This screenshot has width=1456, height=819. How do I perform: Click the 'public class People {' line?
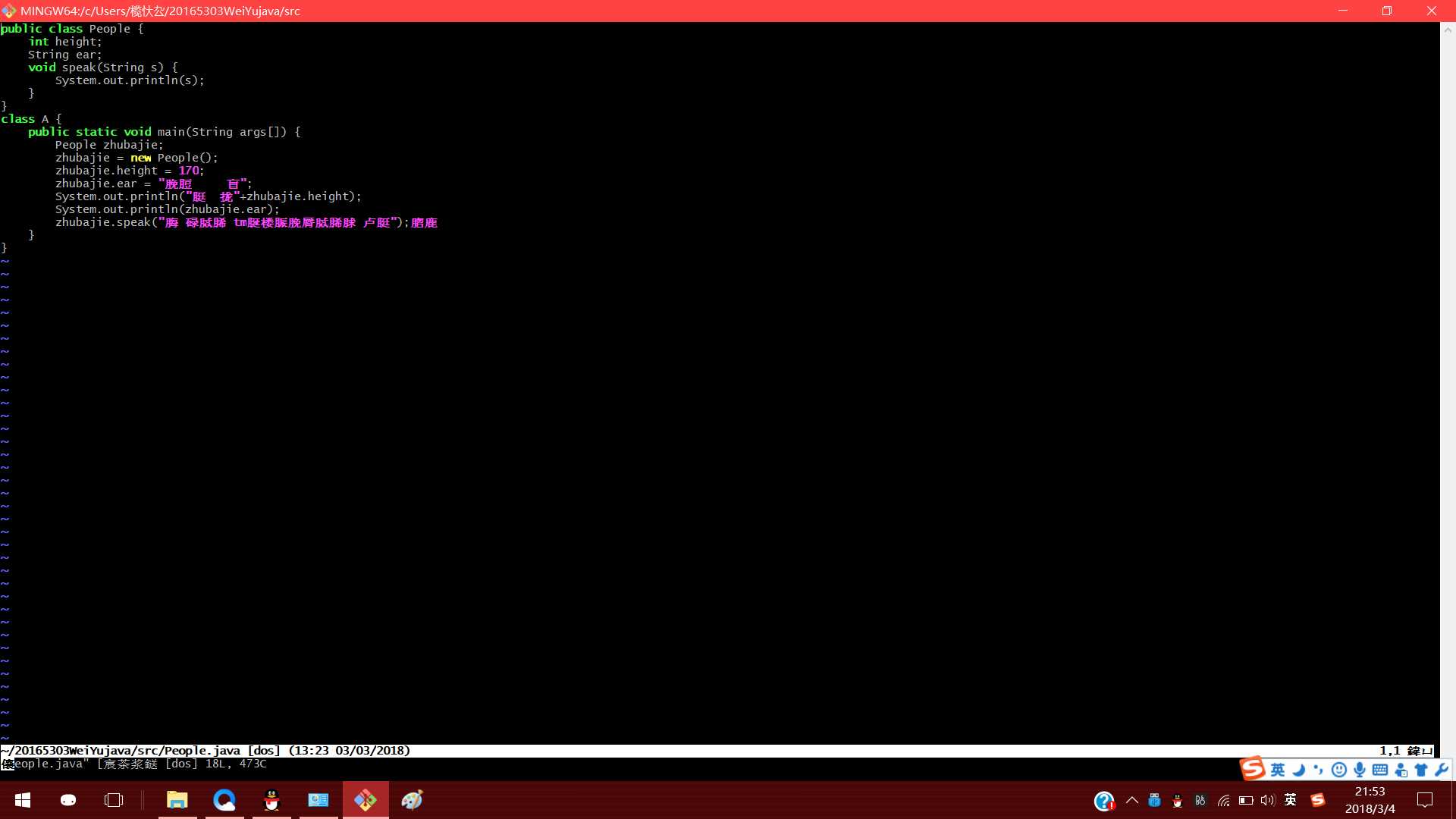pyautogui.click(x=72, y=29)
